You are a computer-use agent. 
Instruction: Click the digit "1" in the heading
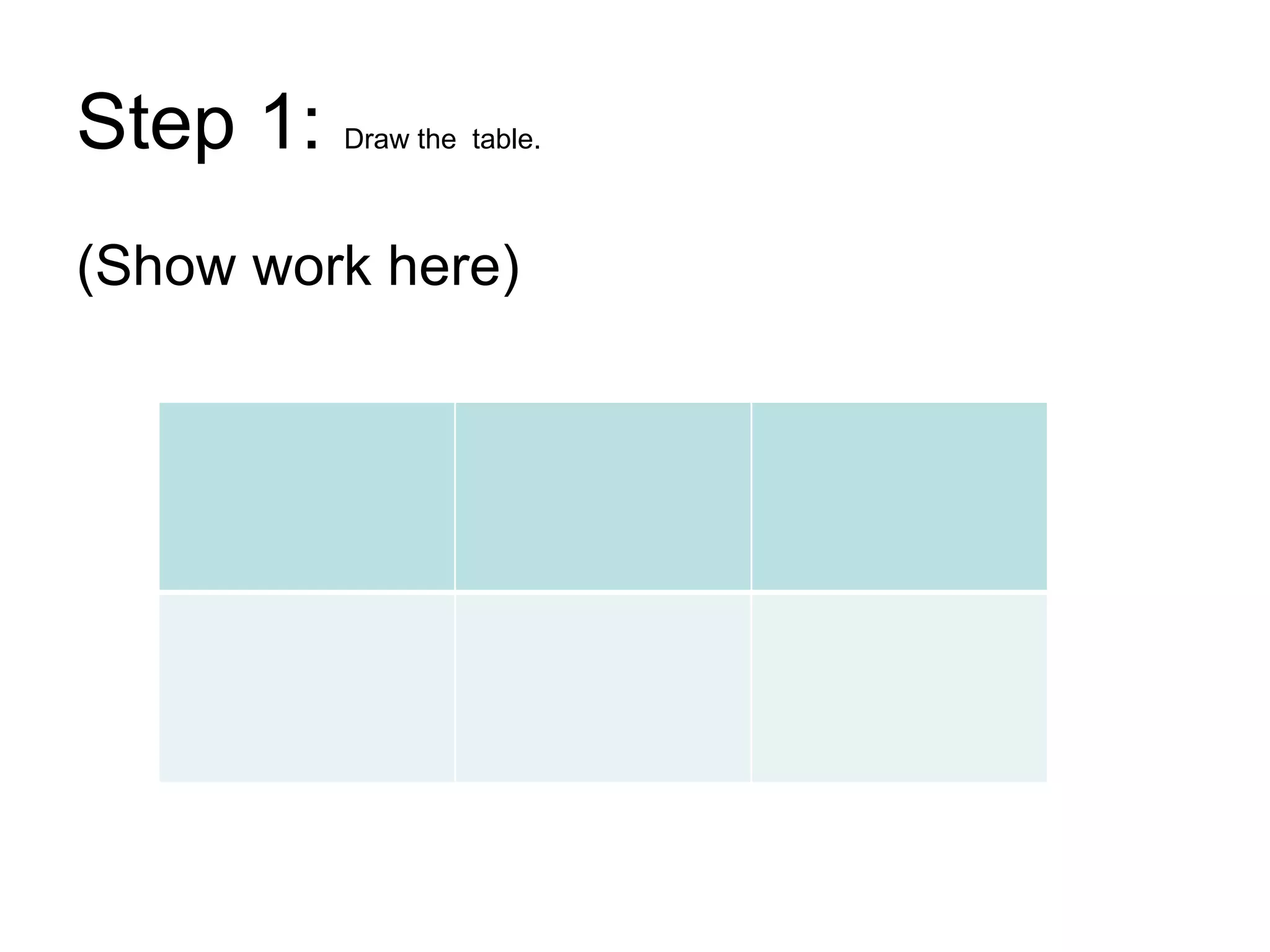pyautogui.click(x=277, y=120)
